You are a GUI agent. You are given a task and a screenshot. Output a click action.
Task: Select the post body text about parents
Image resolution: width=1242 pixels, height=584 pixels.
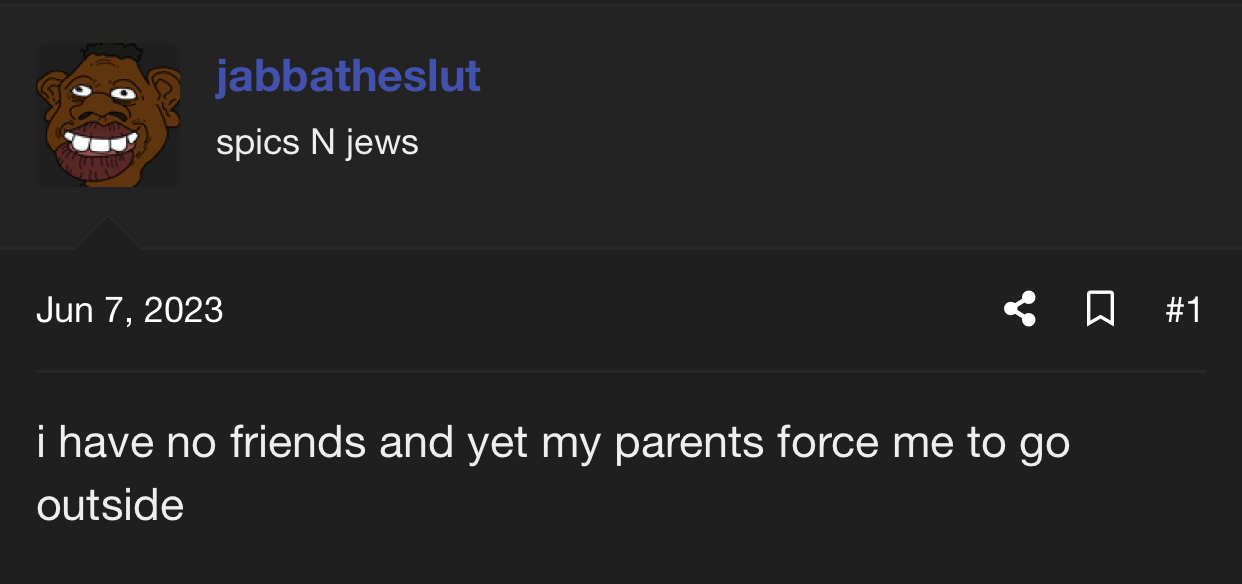click(x=553, y=473)
